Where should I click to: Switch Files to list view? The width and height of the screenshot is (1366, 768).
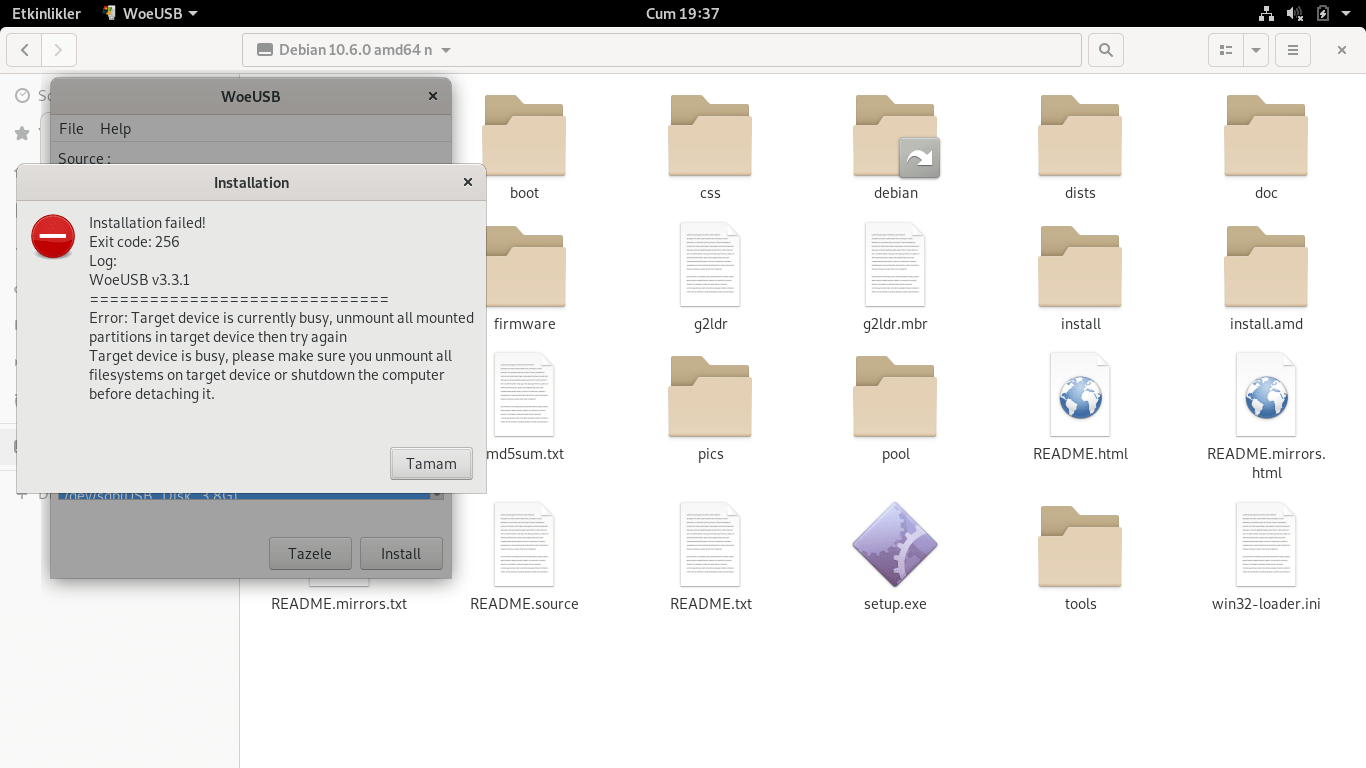tap(1225, 50)
